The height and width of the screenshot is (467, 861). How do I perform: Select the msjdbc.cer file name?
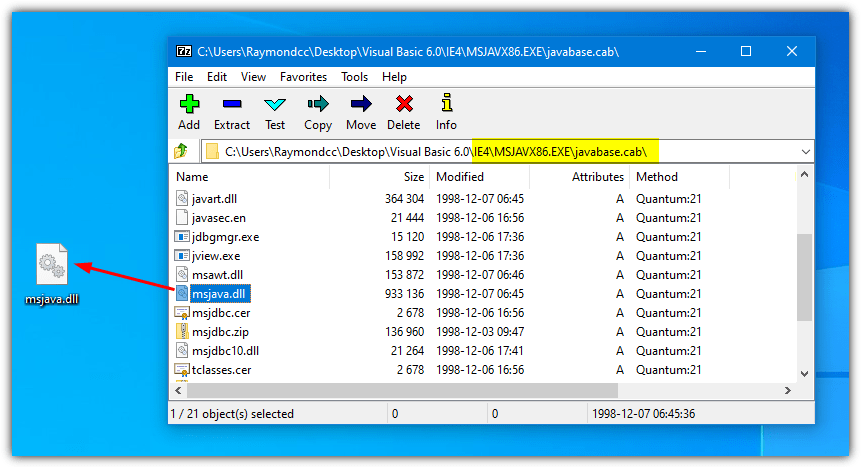[221, 313]
